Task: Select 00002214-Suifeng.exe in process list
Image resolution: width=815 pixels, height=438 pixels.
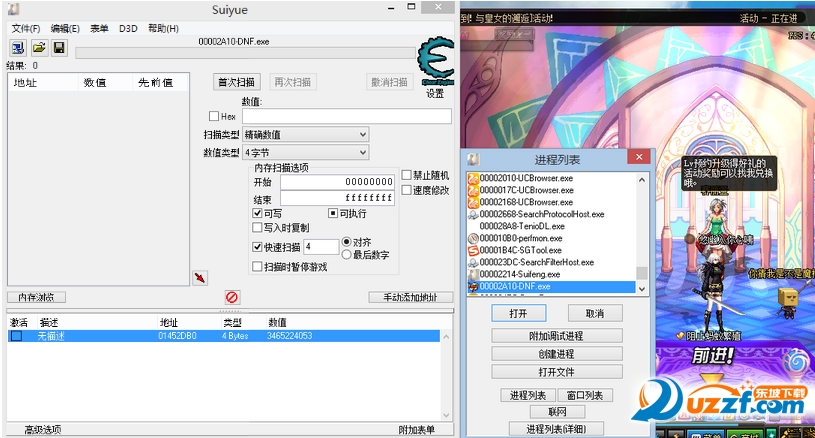Action: point(520,274)
